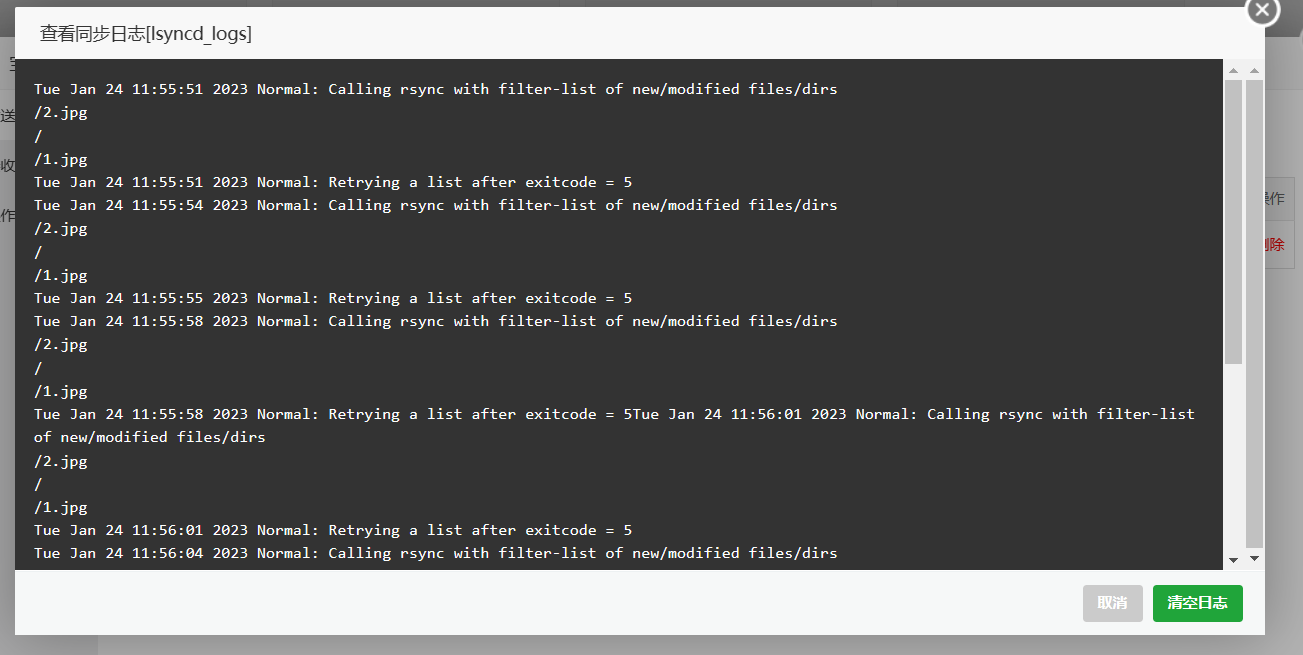This screenshot has height=655, width=1303.
Task: Close the sync log dialog with X icon
Action: (1262, 10)
